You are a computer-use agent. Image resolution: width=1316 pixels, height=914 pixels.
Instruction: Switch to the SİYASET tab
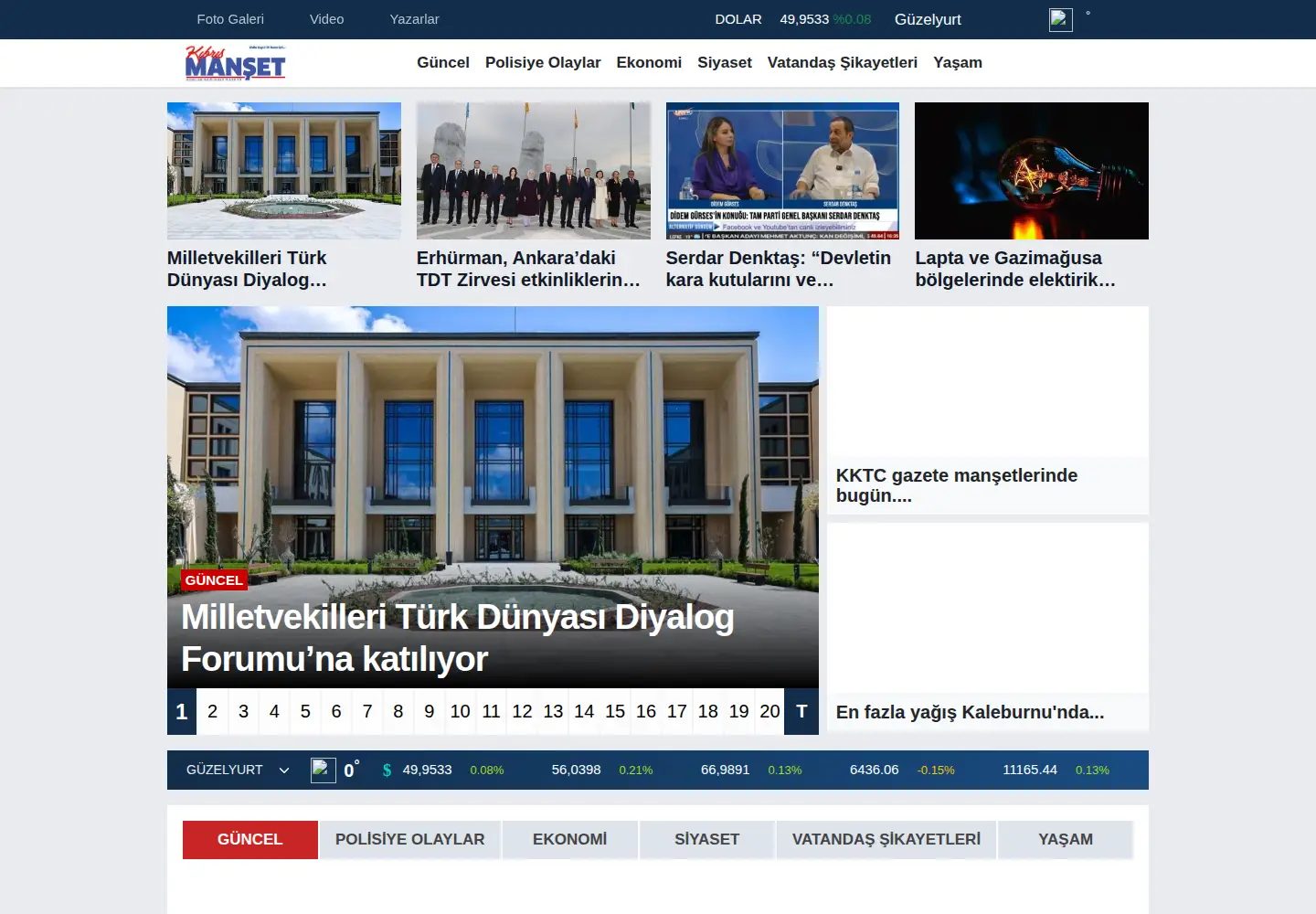coord(707,839)
